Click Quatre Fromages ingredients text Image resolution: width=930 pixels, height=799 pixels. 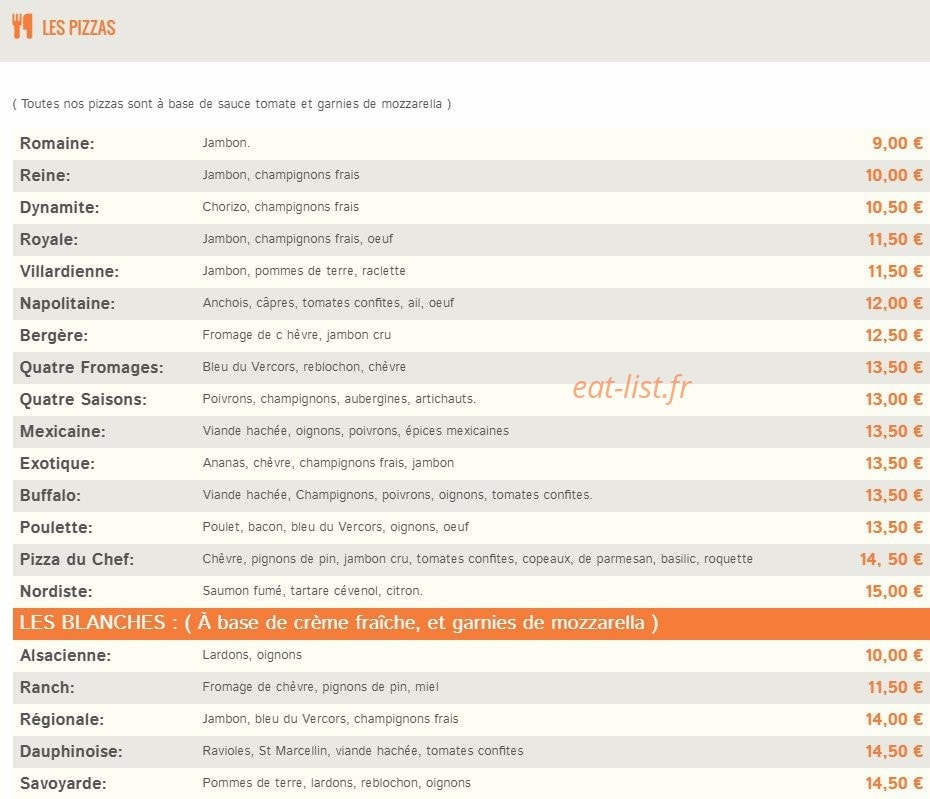pos(304,367)
